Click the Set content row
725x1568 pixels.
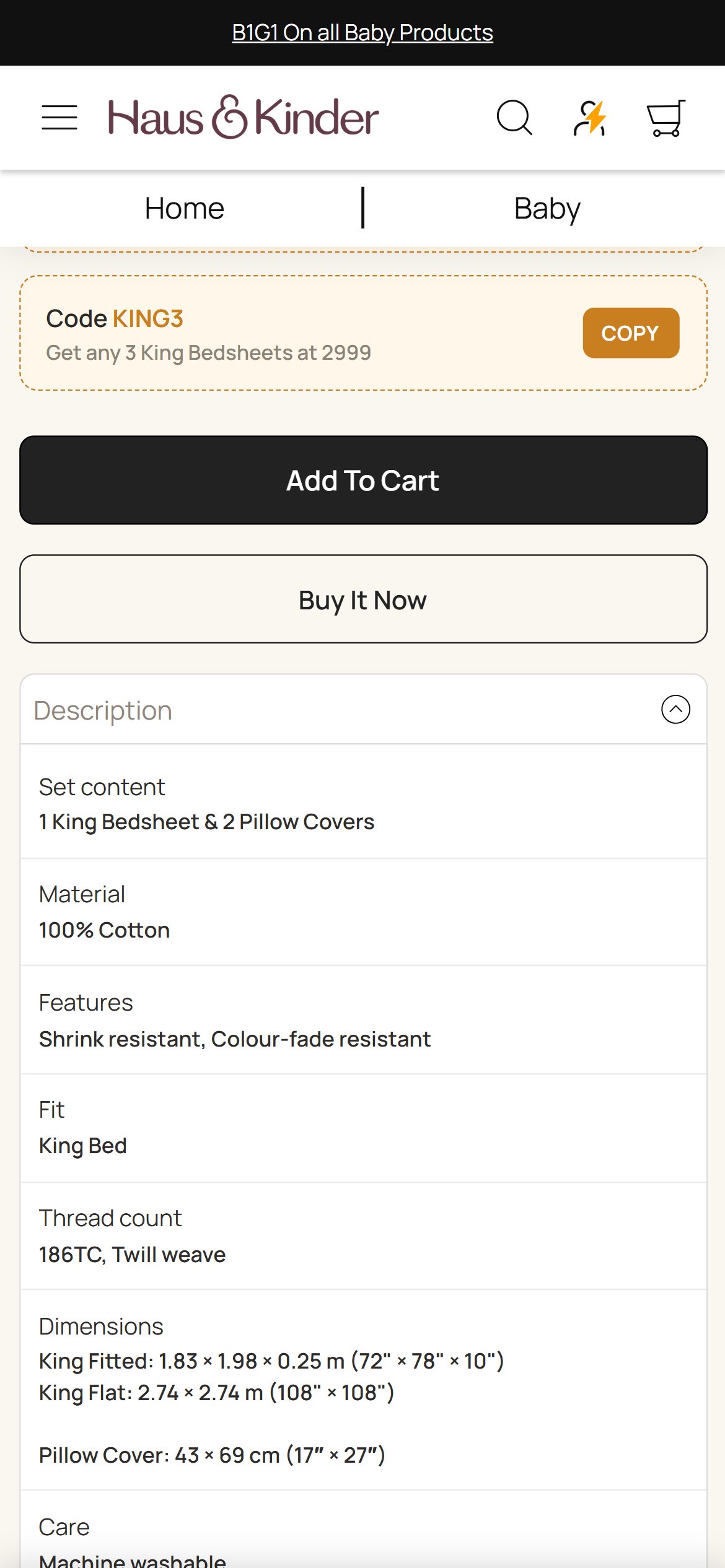pos(363,803)
